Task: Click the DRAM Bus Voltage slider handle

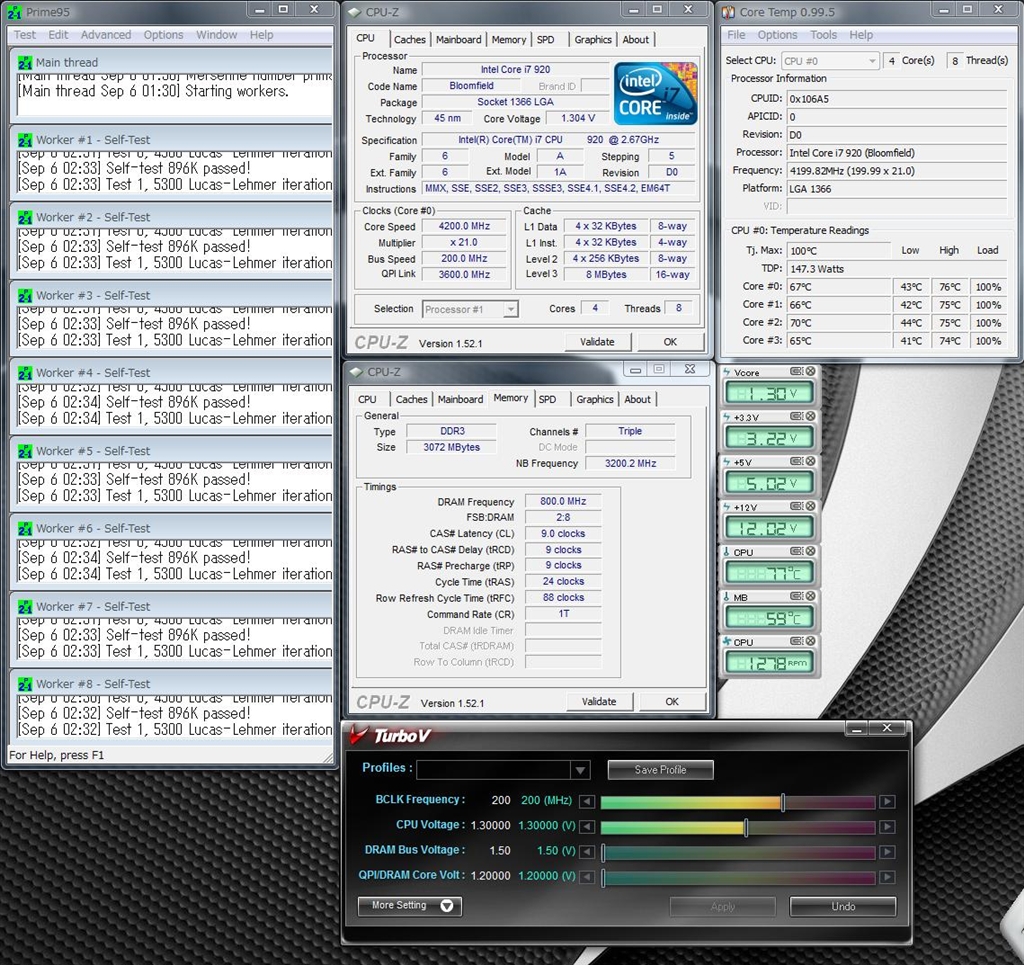Action: 603,852
